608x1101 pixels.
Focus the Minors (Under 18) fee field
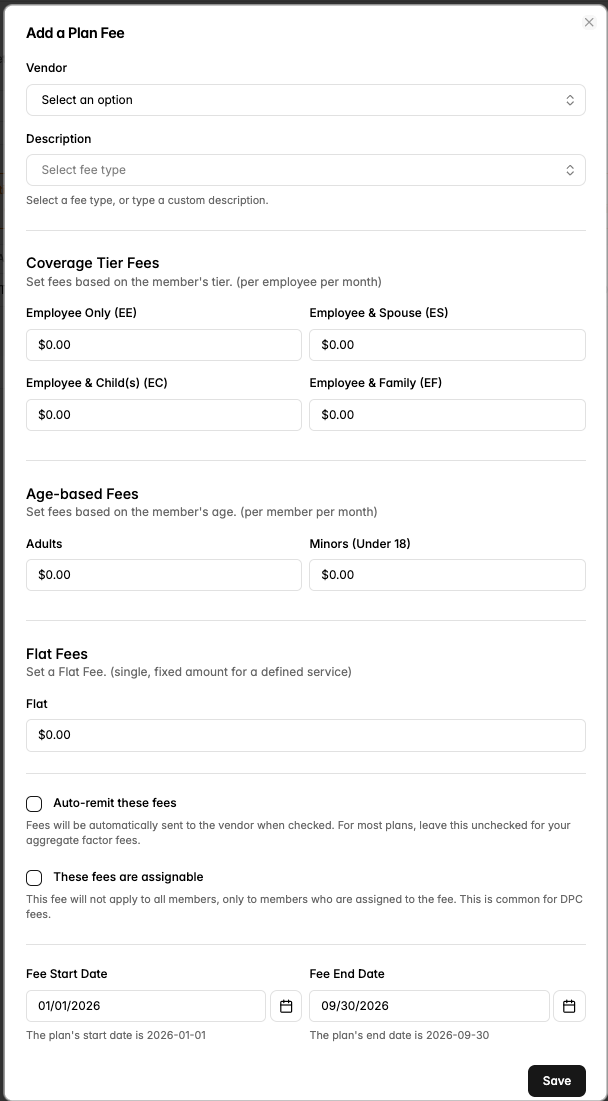click(447, 575)
